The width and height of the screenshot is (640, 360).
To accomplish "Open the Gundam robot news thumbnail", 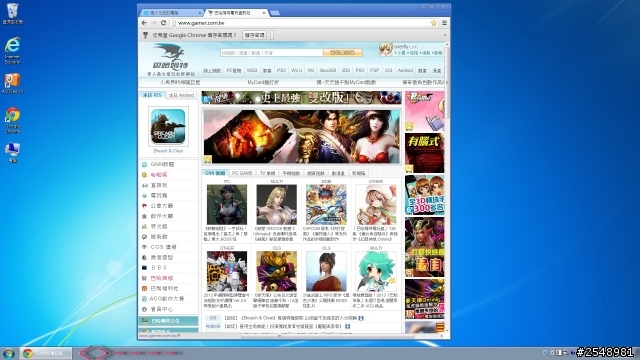I will tap(227, 271).
